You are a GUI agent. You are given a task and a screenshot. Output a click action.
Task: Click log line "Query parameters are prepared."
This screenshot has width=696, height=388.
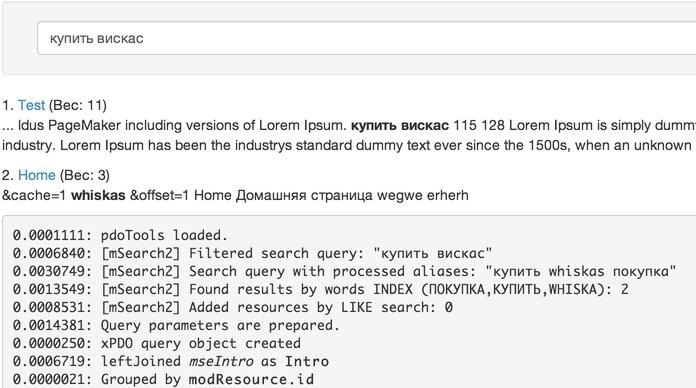(176, 325)
